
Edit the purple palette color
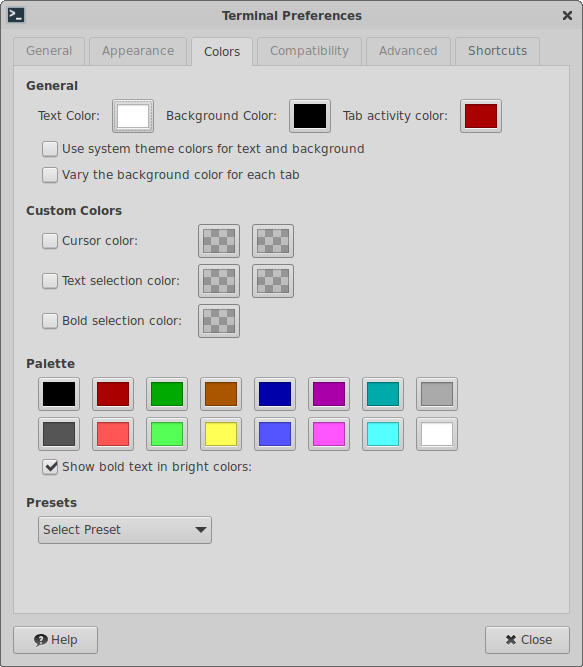tap(329, 394)
